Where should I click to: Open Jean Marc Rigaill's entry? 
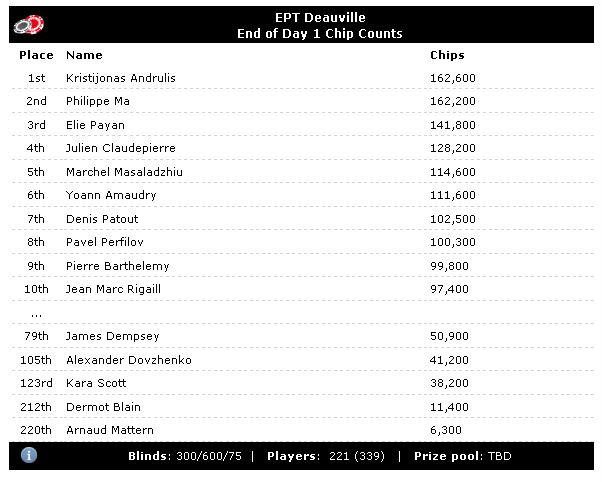point(113,289)
